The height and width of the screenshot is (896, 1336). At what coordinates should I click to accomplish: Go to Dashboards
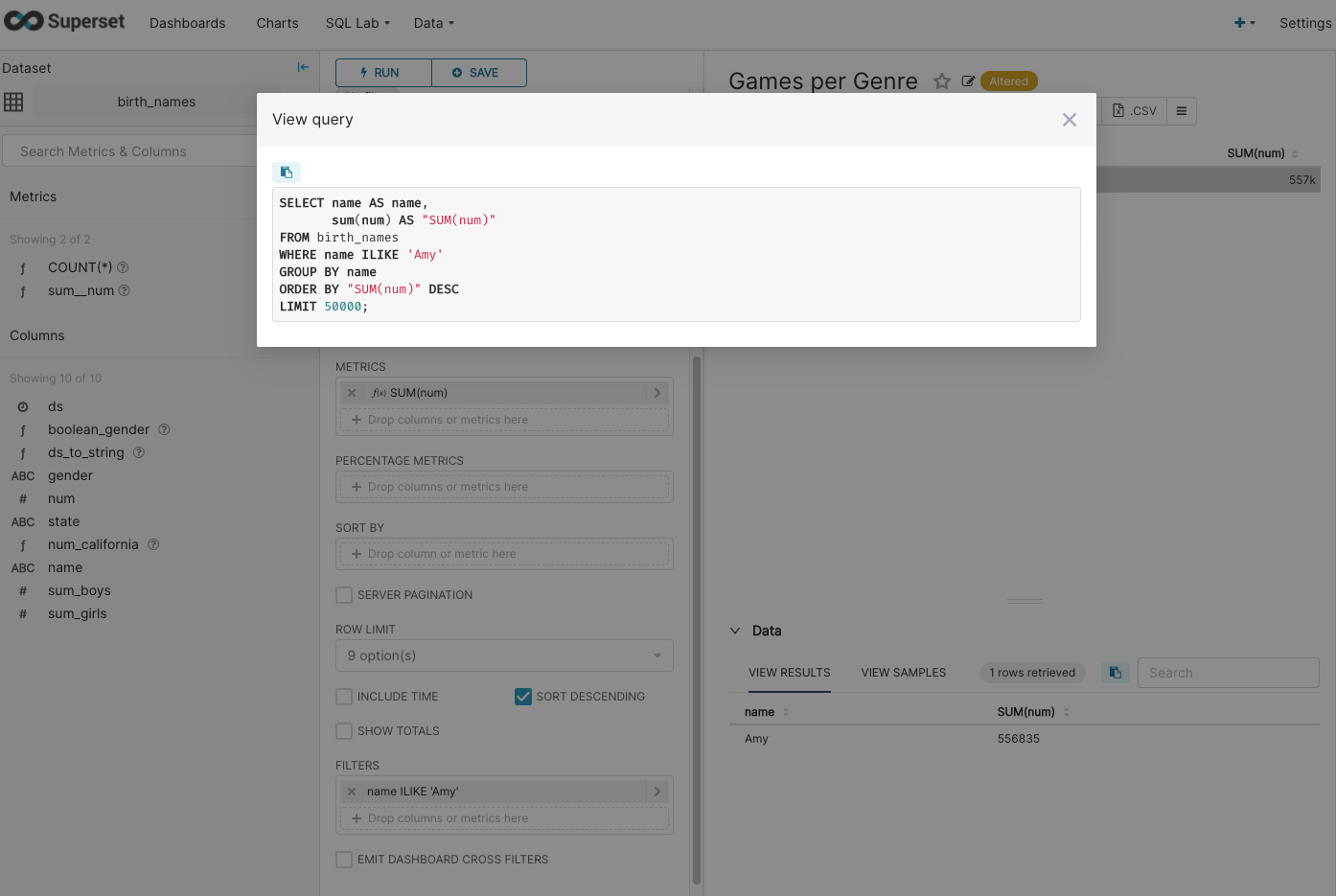[188, 23]
